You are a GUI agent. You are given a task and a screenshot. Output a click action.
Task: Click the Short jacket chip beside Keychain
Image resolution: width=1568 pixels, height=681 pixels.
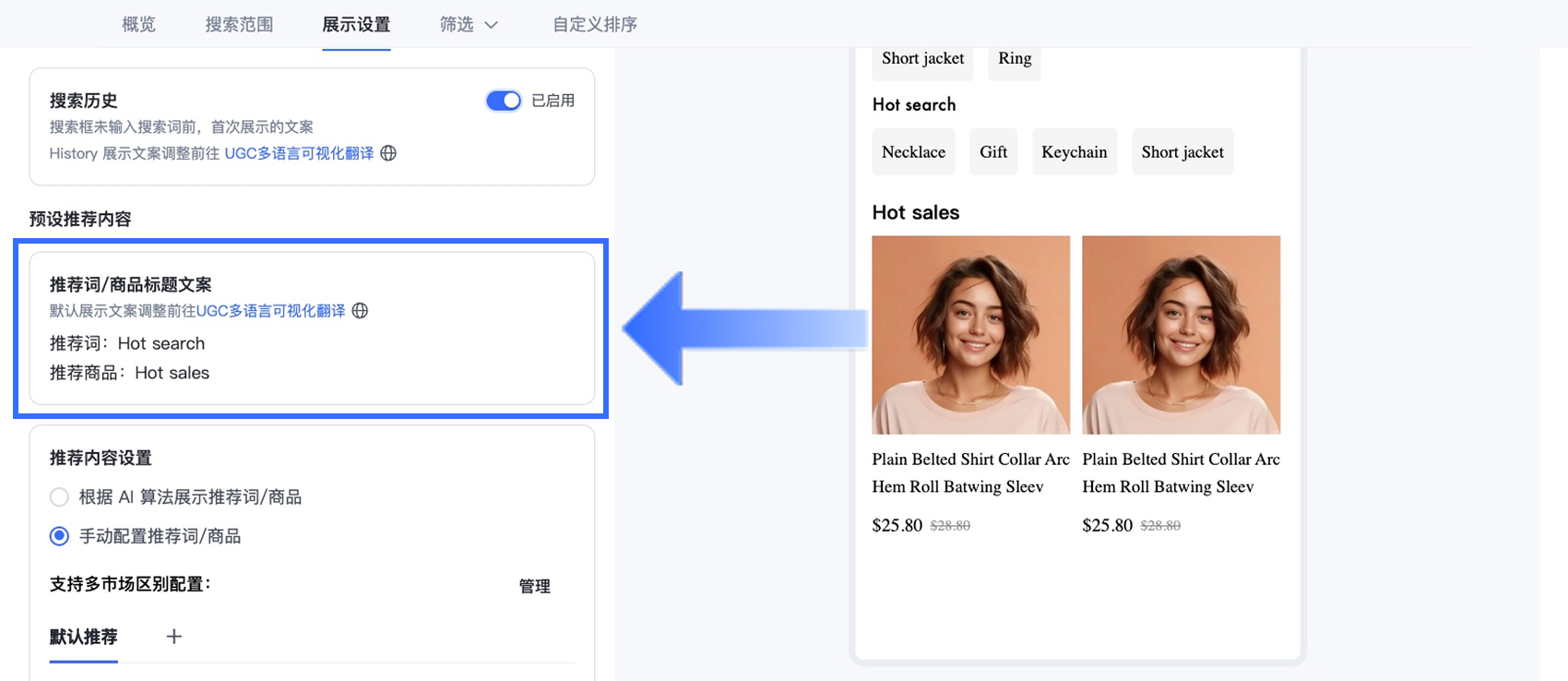(1182, 152)
